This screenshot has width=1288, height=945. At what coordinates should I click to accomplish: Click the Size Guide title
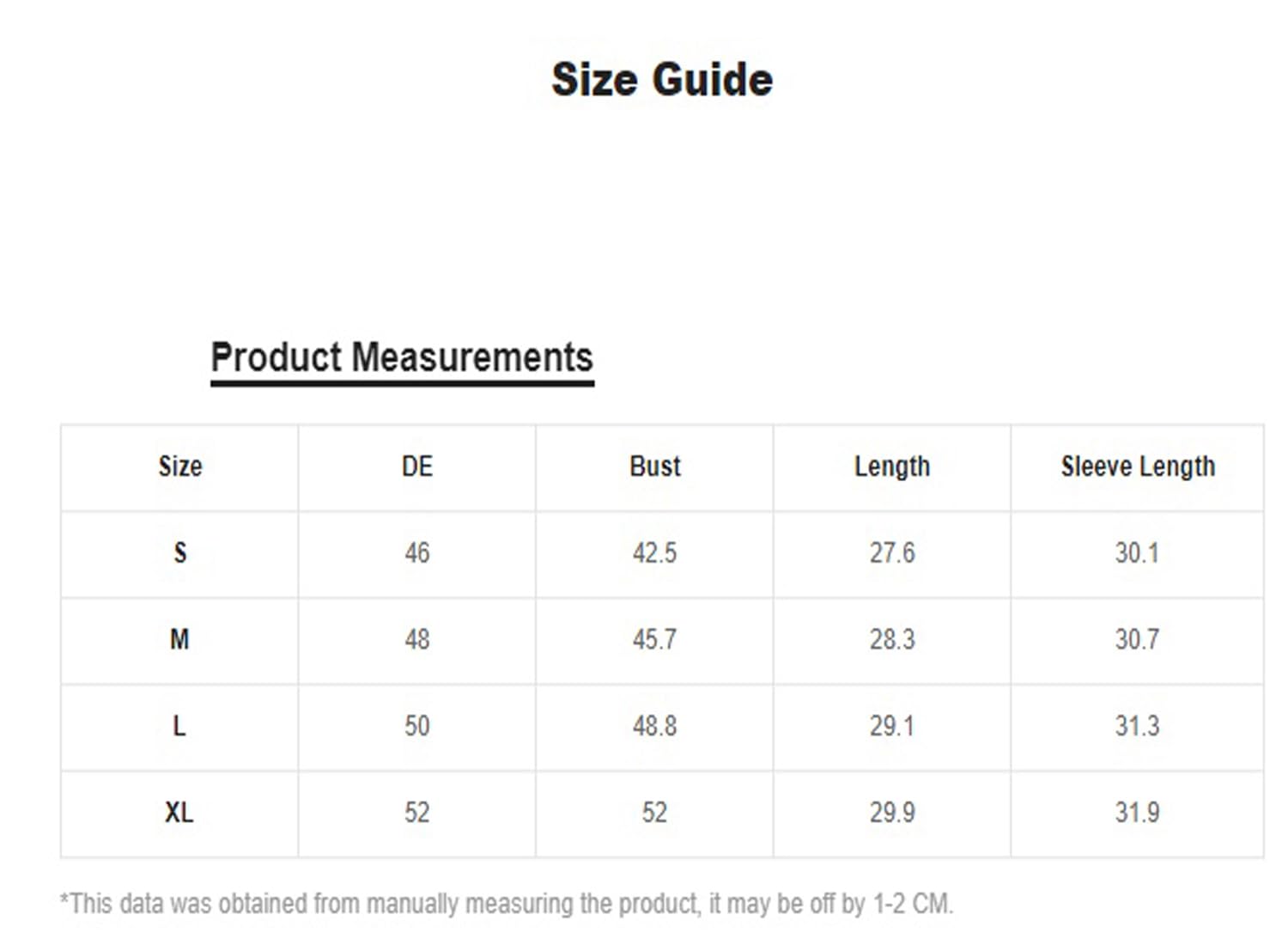(661, 80)
